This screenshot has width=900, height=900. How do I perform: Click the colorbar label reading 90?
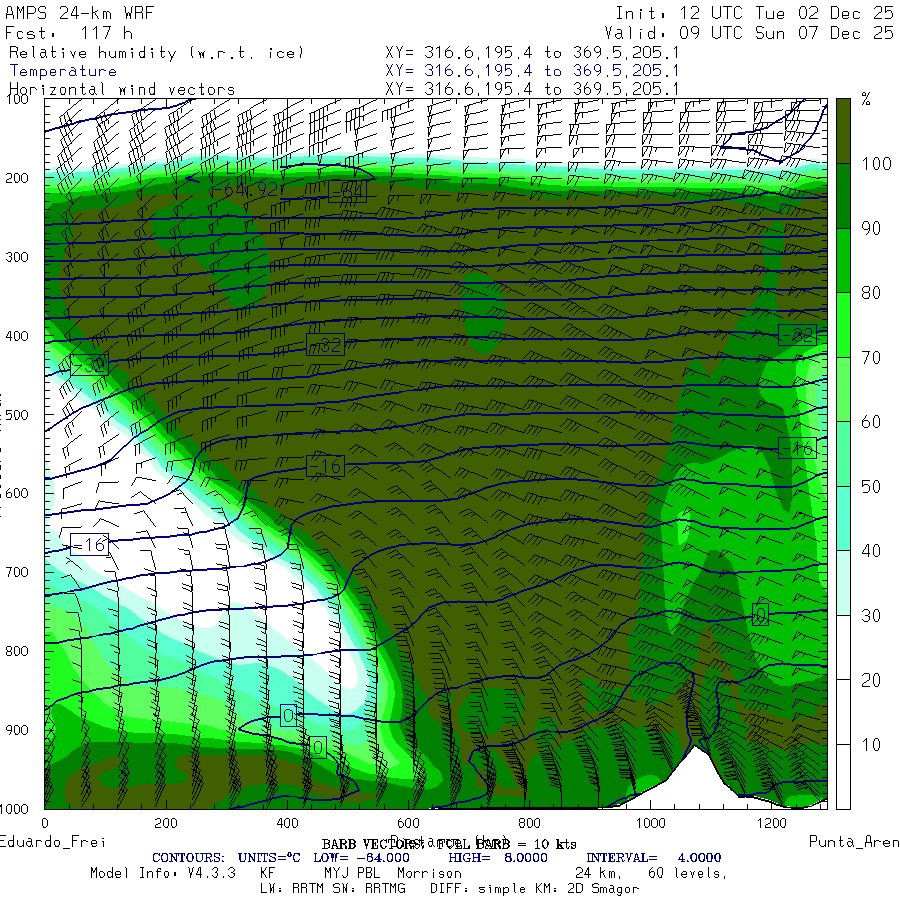coord(871,228)
